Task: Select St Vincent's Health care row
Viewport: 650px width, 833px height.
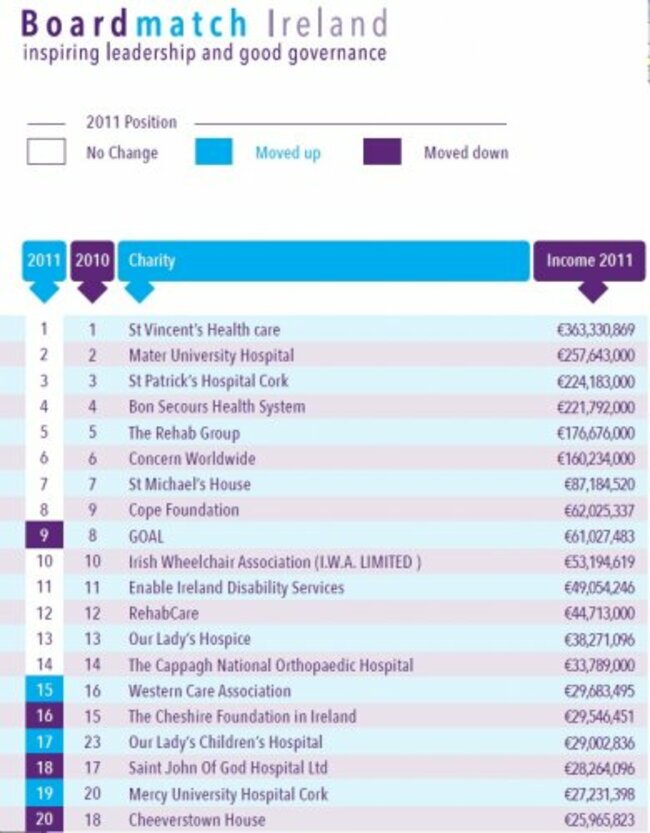Action: [204, 329]
